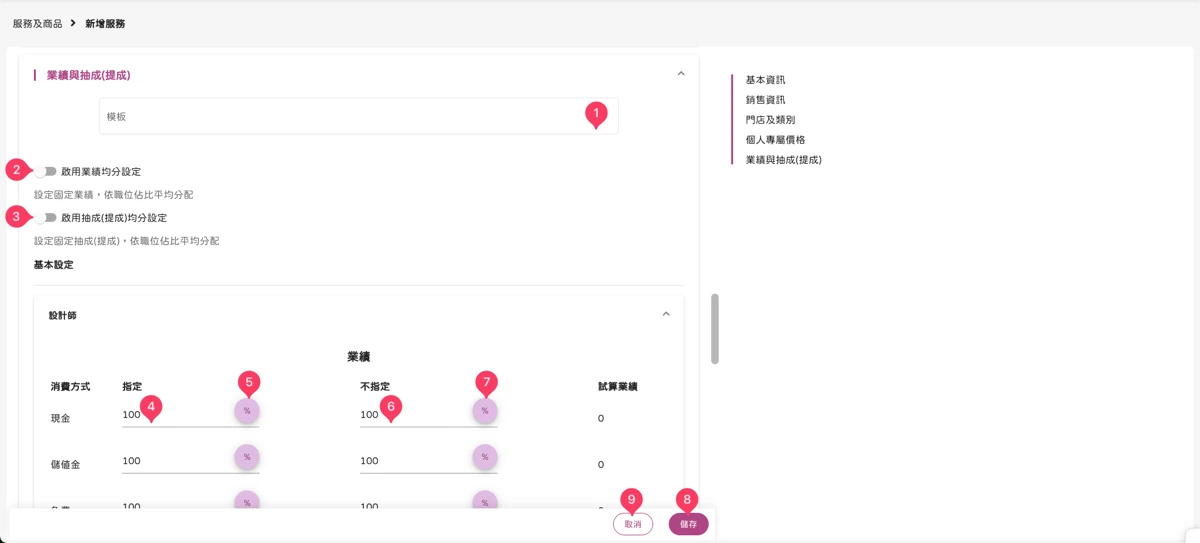The width and height of the screenshot is (1200, 543).
Task: Click the 取消 cancel button
Action: pos(633,524)
